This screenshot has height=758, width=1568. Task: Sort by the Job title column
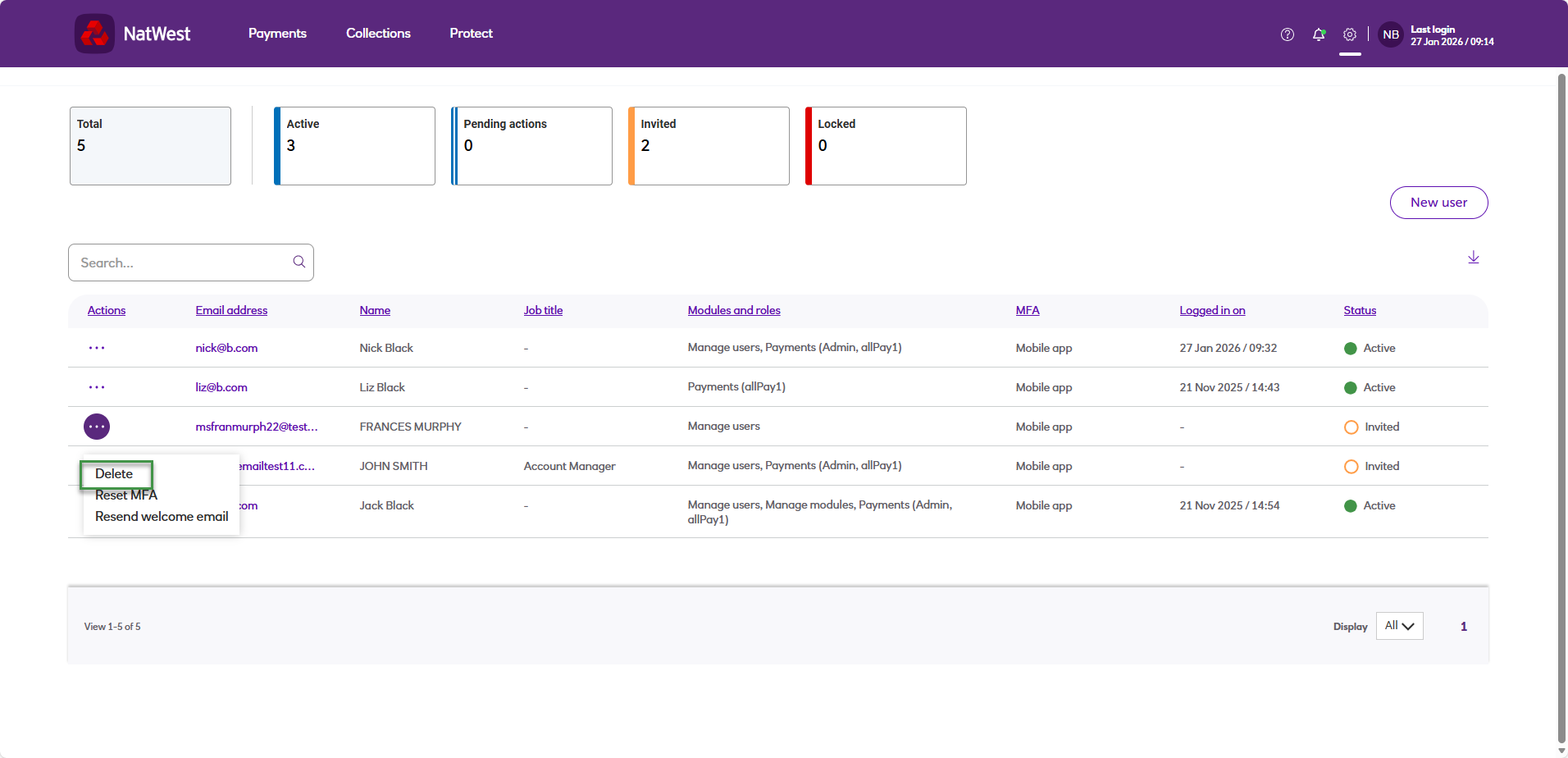(x=543, y=311)
